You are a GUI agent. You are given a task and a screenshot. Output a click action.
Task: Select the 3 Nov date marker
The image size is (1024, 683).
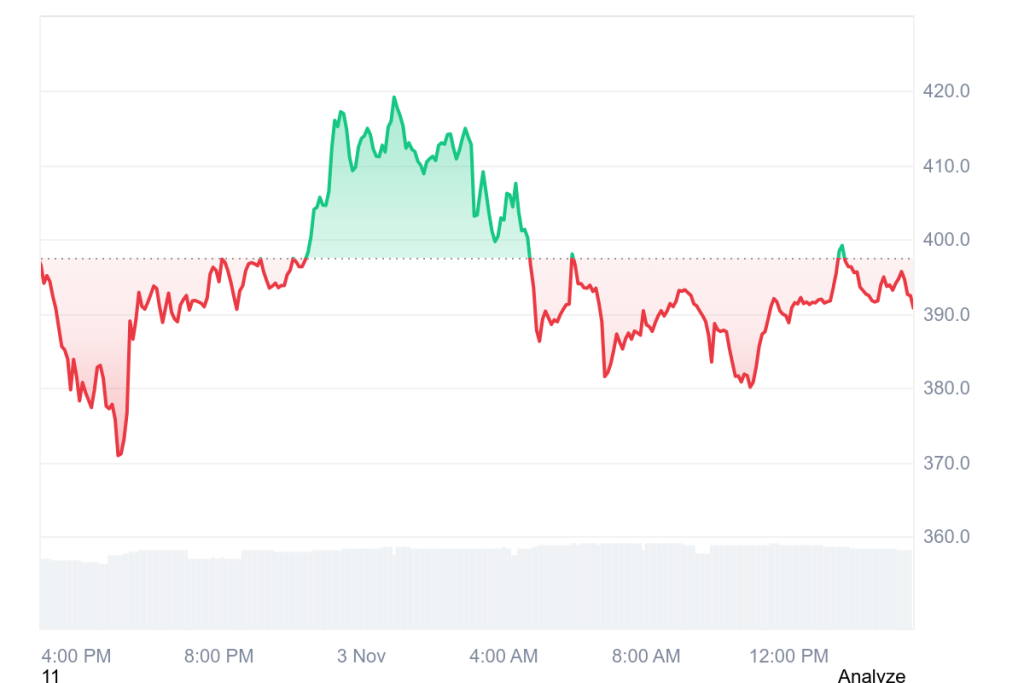[361, 656]
